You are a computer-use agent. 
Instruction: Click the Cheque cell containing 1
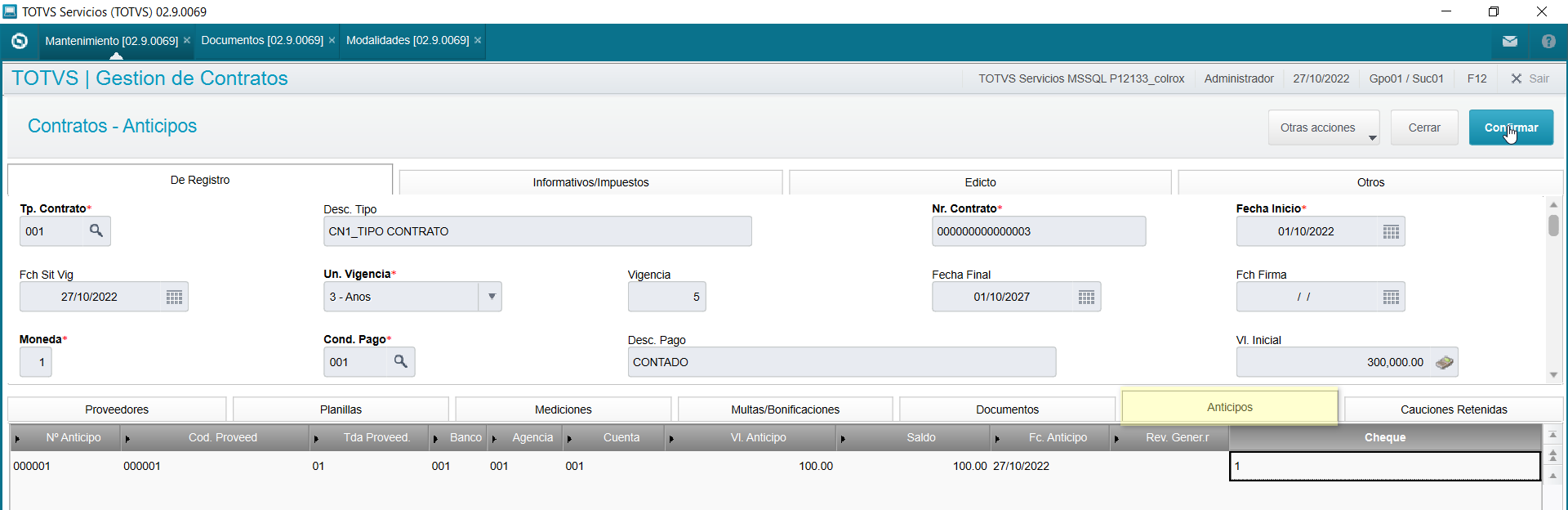tap(1385, 466)
